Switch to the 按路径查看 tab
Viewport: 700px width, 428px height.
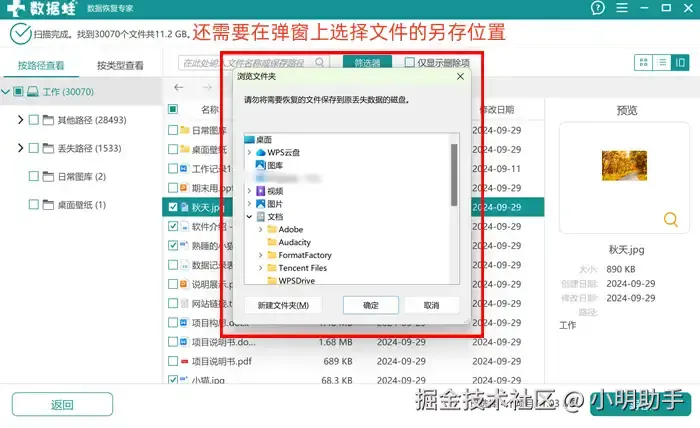(41, 66)
